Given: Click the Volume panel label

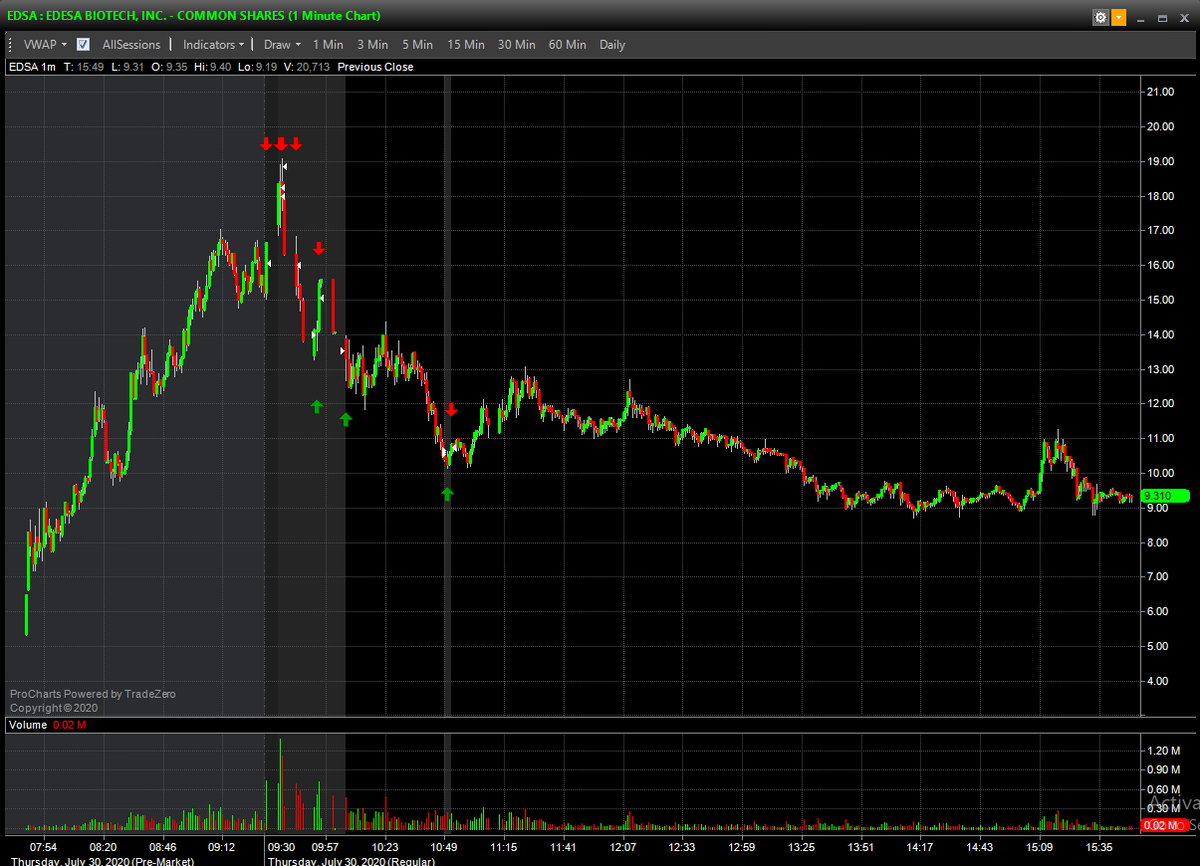Looking at the screenshot, I should click(x=28, y=725).
